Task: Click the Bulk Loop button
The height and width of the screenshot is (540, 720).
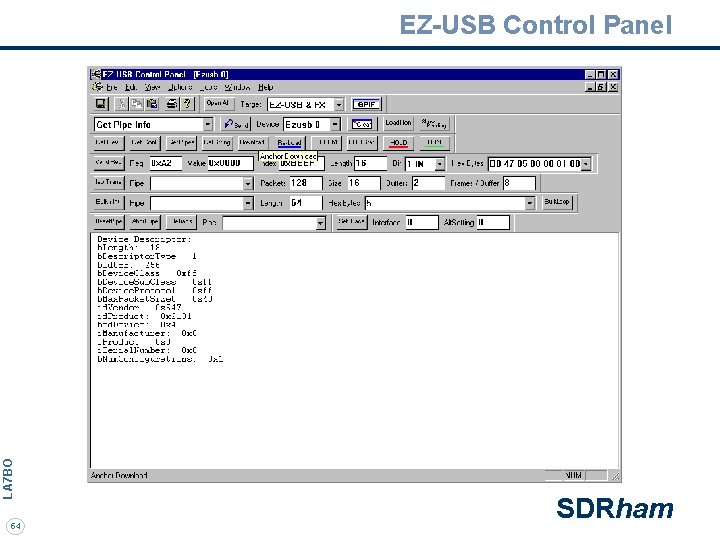Action: [x=557, y=202]
